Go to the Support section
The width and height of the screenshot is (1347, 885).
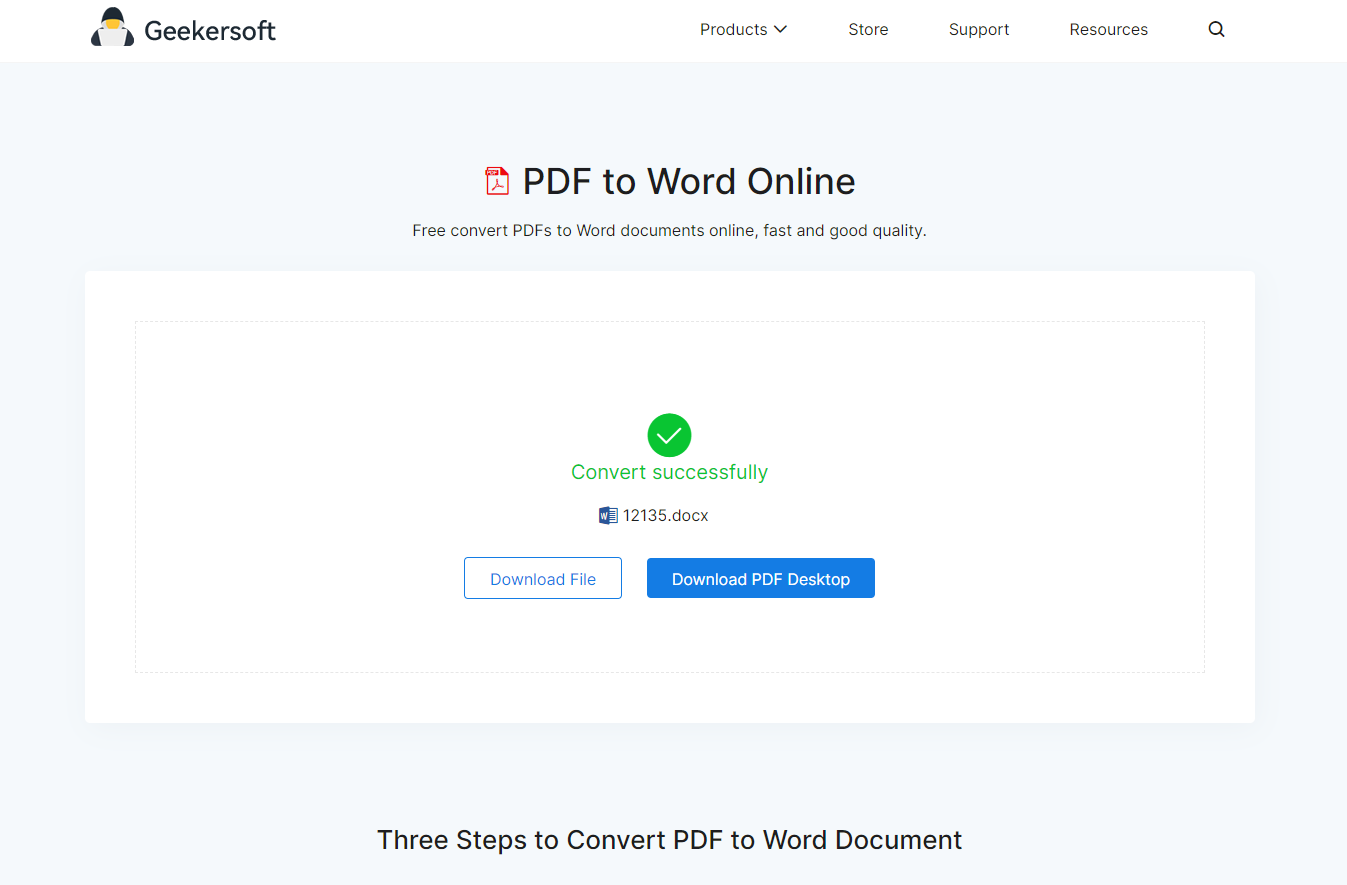coord(979,29)
